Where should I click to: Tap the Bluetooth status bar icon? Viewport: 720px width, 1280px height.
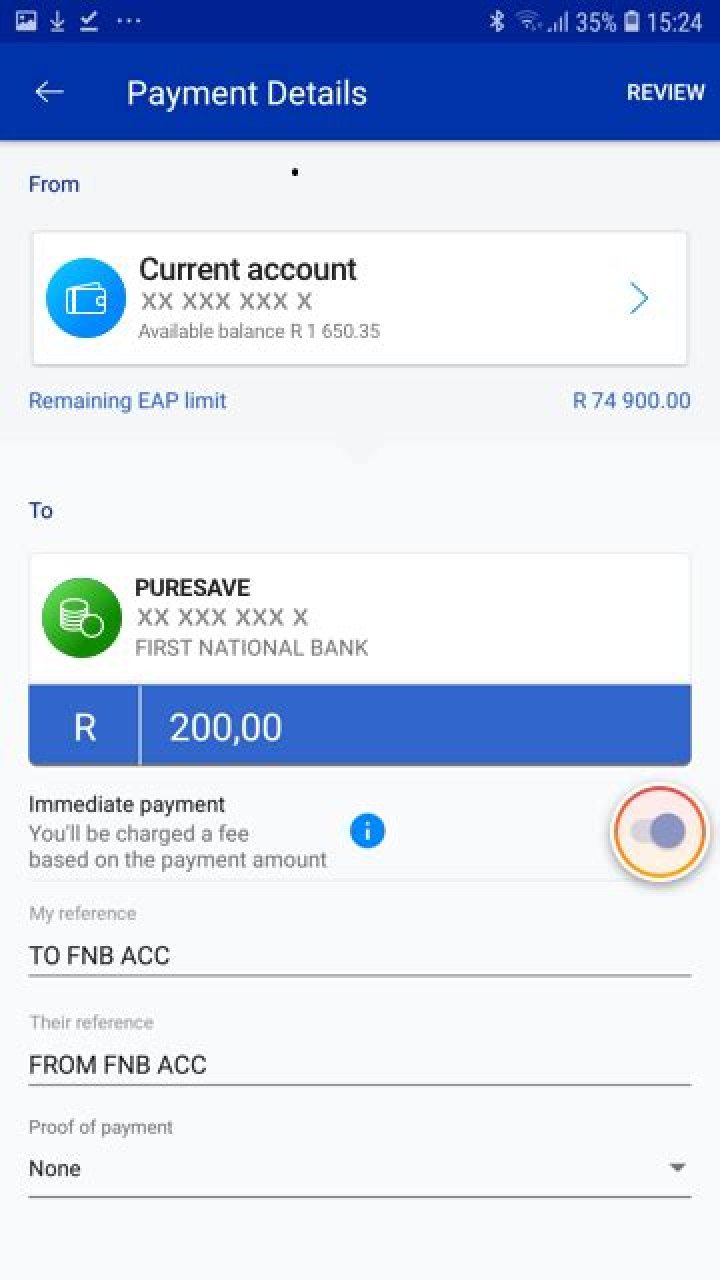[x=497, y=21]
